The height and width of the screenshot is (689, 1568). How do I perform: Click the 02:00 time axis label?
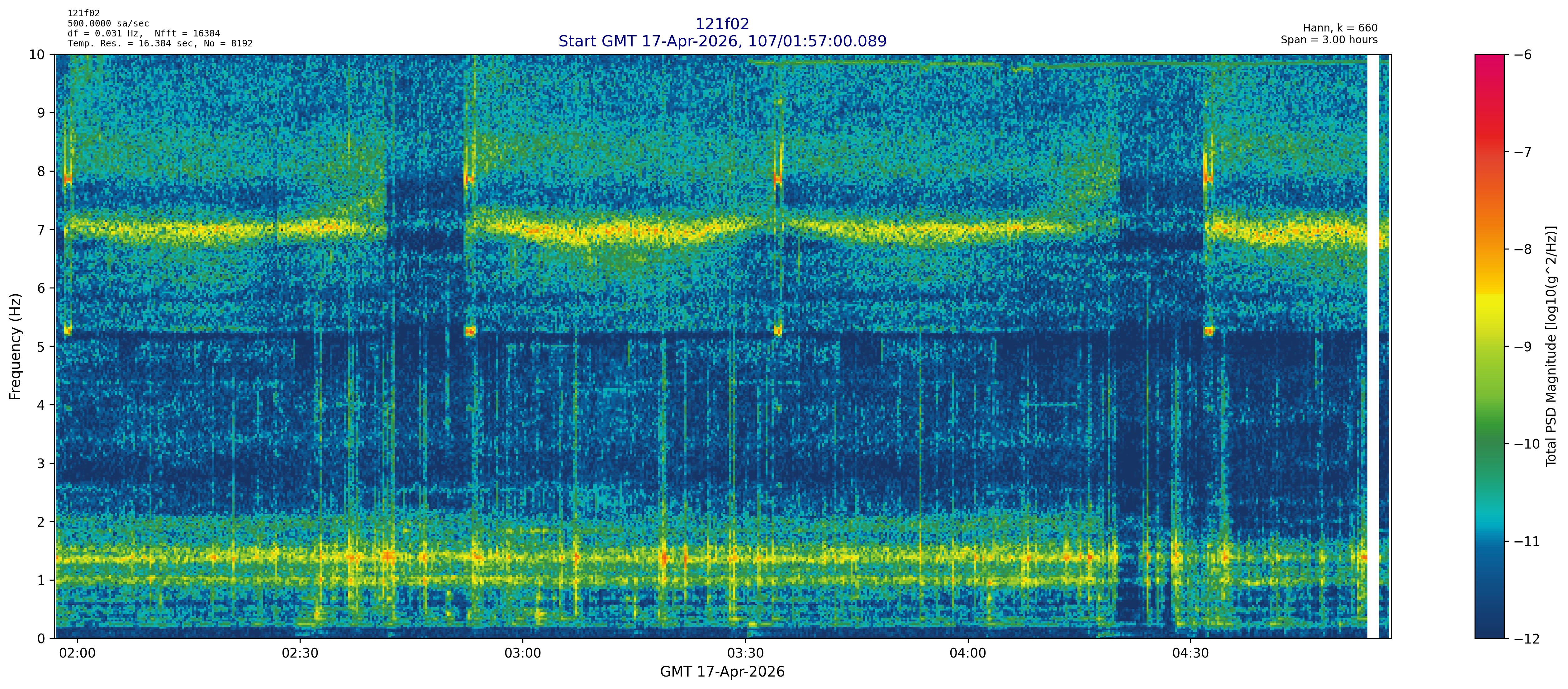click(77, 654)
